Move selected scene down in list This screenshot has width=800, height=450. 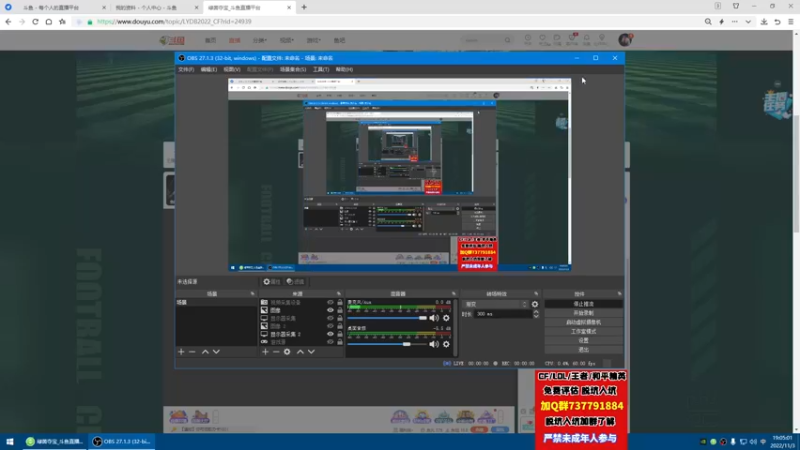tap(216, 352)
